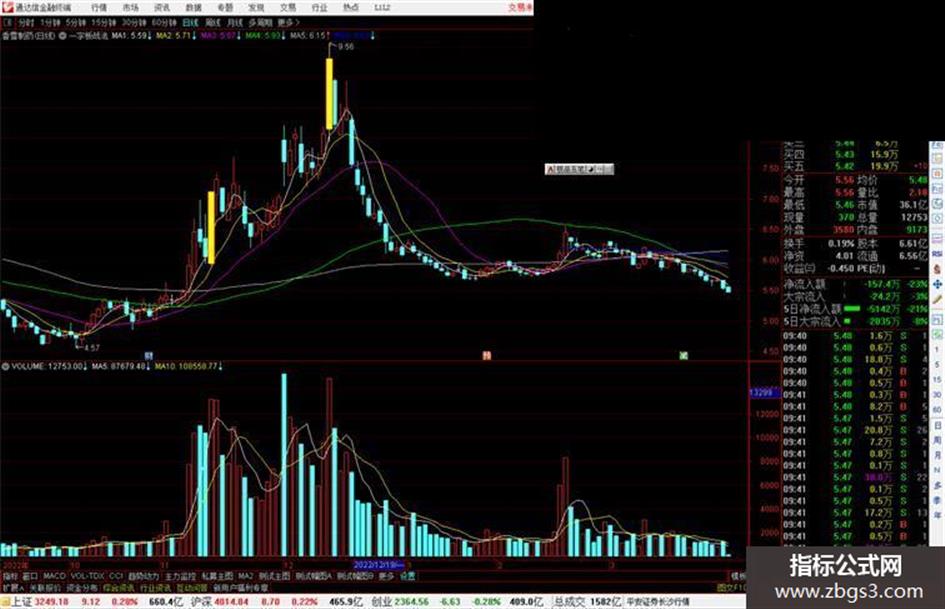Click the 月 period icon in sidebar
Screen dimensions: 945x609
pyautogui.click(x=937, y=455)
